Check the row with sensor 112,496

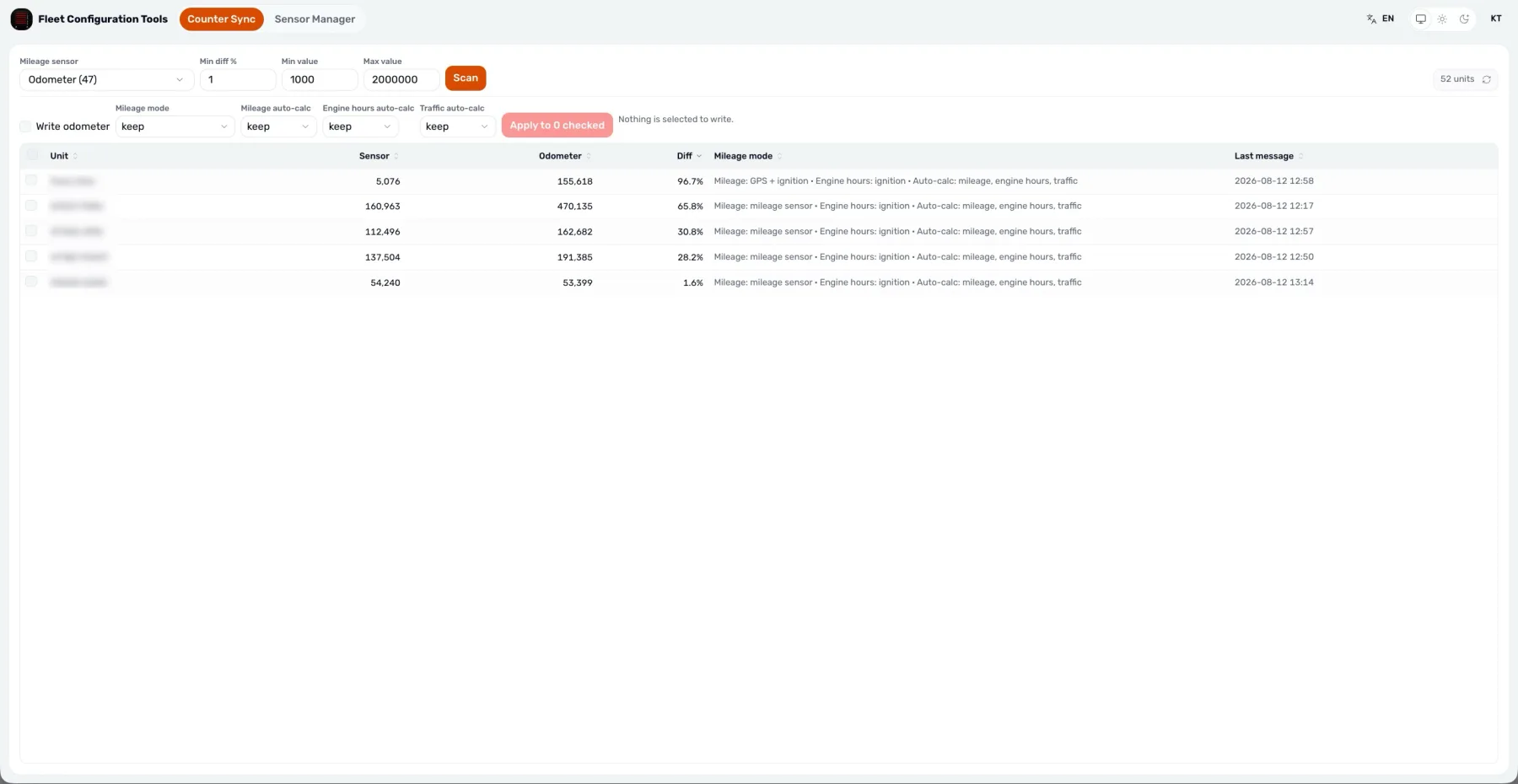pos(31,231)
